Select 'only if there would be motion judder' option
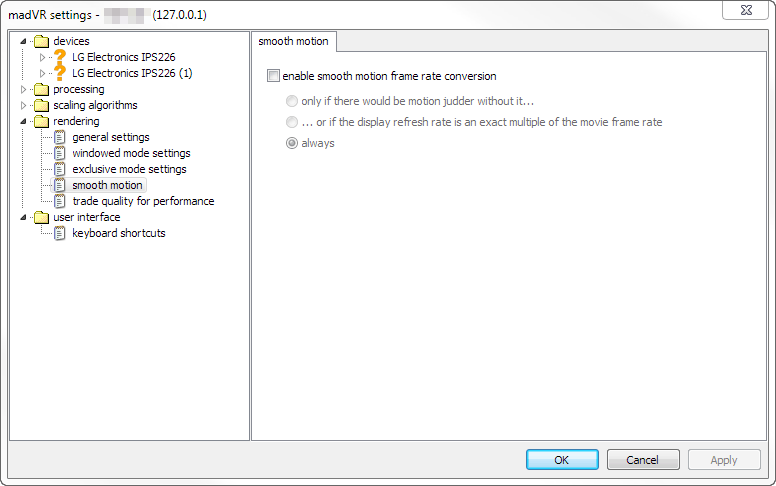This screenshot has height=486, width=776. pyautogui.click(x=292, y=101)
